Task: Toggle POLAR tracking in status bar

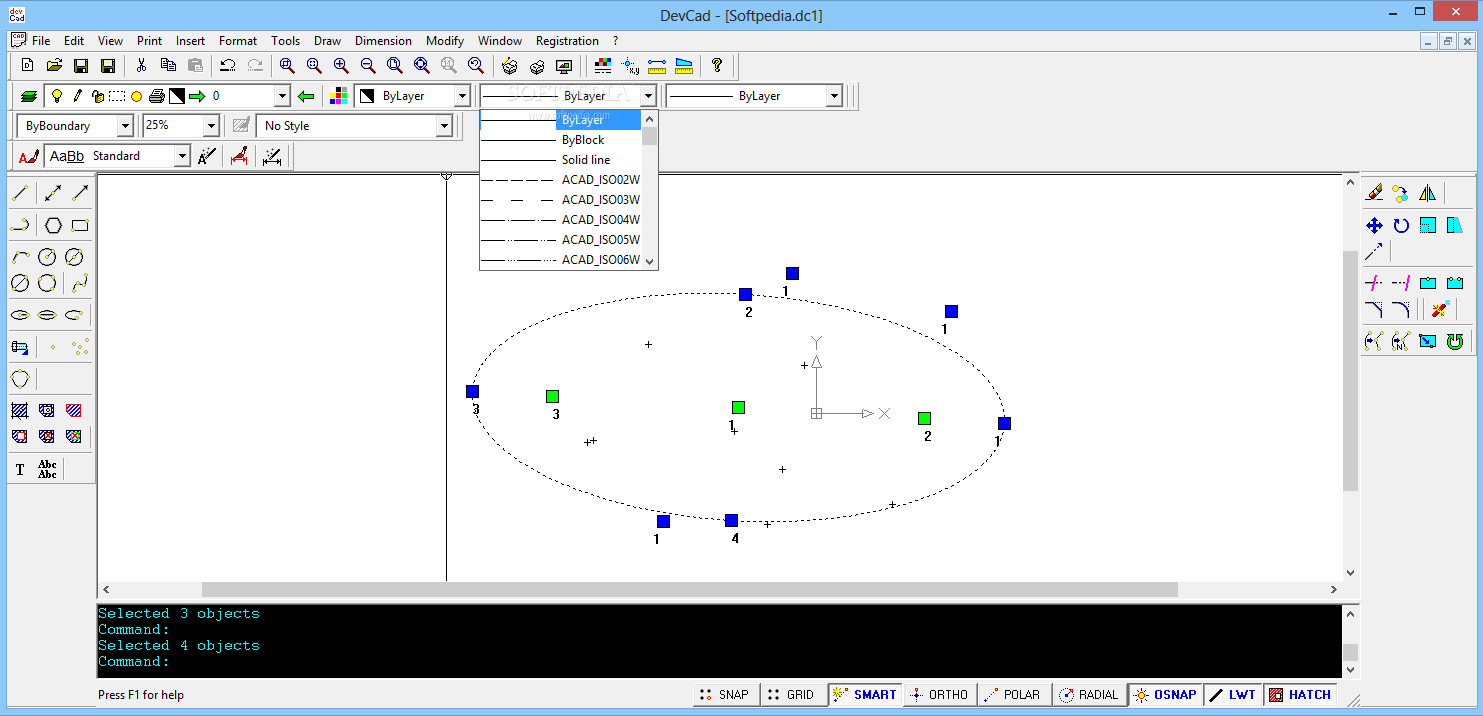Action: [1013, 695]
